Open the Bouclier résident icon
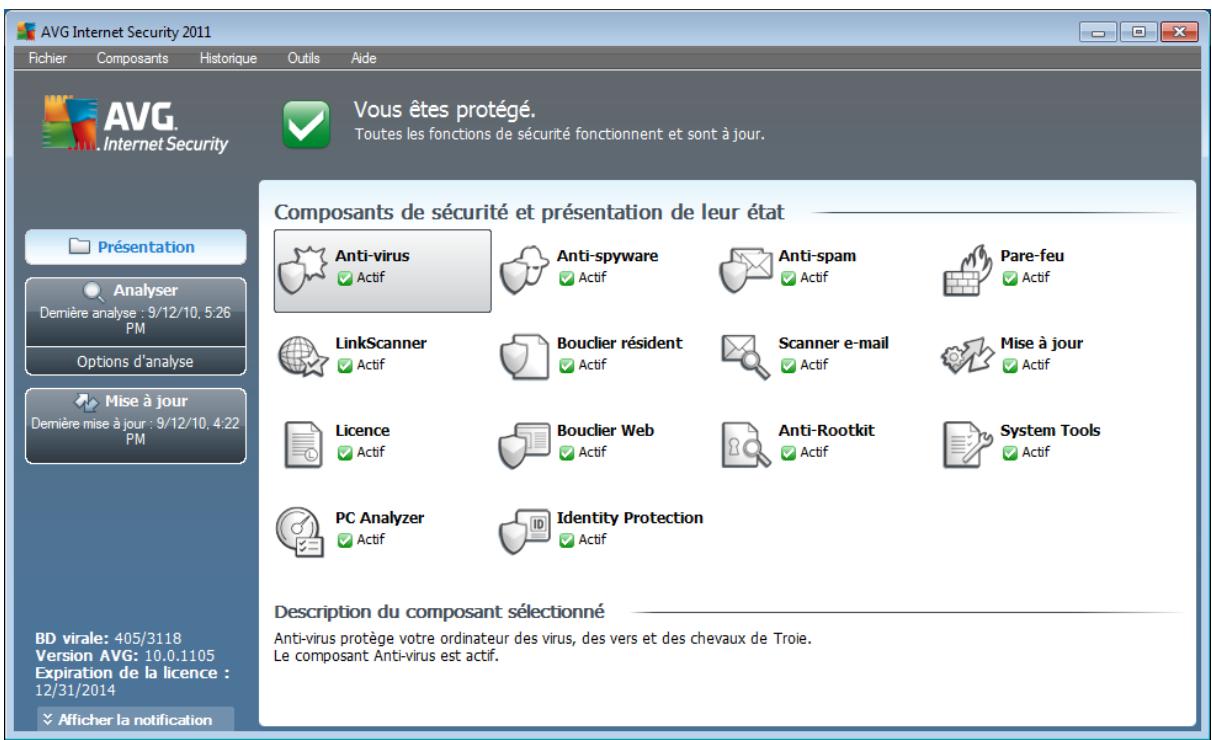 coord(526,357)
